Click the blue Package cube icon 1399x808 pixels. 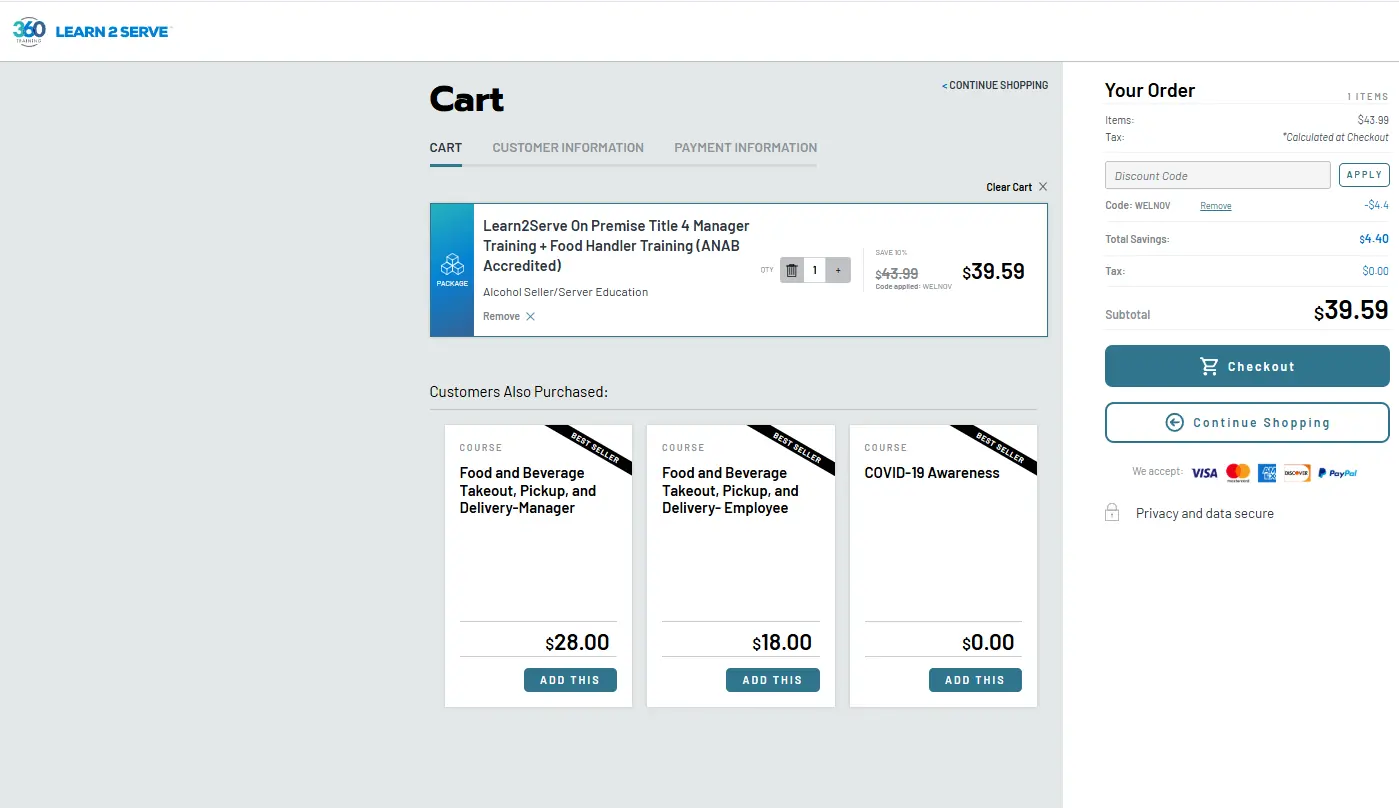pos(452,264)
